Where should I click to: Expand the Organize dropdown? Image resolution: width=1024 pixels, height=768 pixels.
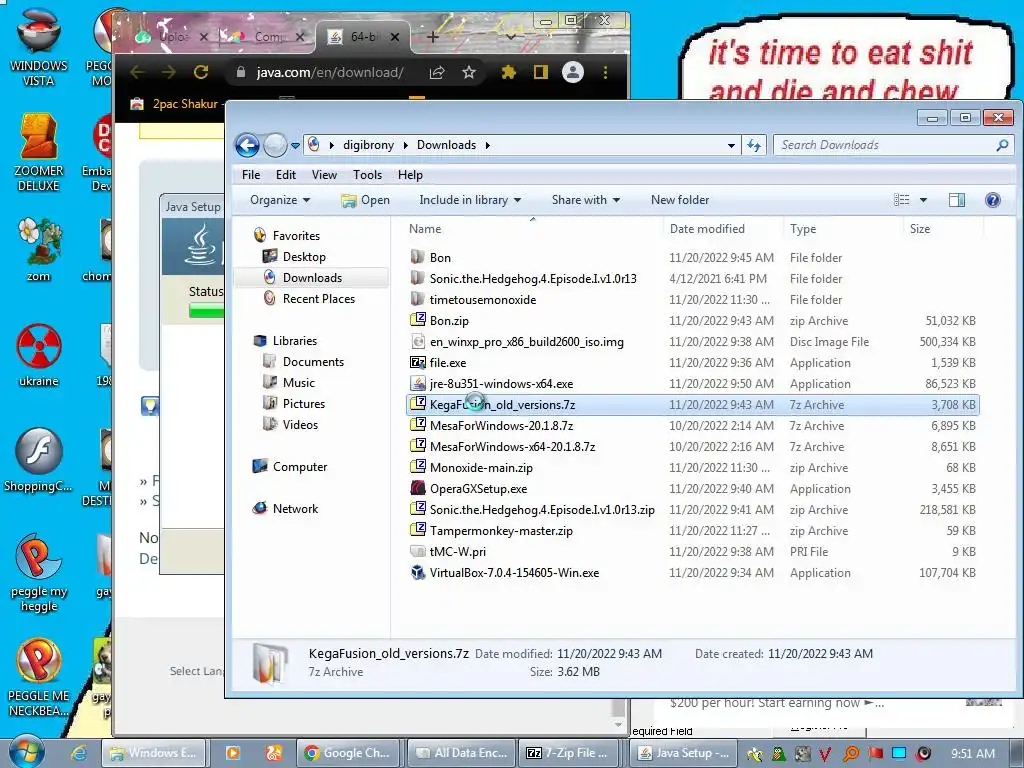click(280, 200)
